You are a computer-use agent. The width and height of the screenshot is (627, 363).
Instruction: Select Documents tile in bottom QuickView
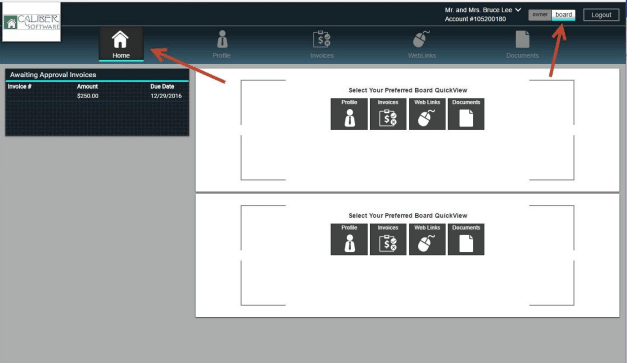coord(466,239)
